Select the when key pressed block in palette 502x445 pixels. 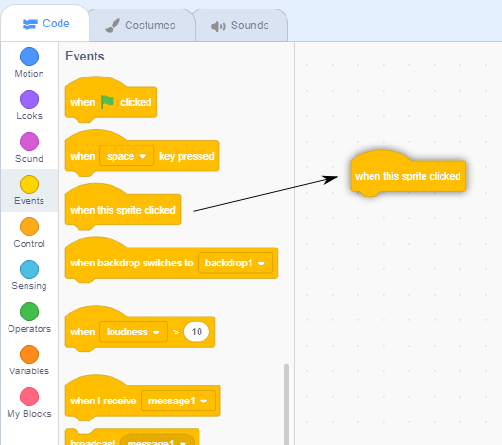[x=142, y=153]
